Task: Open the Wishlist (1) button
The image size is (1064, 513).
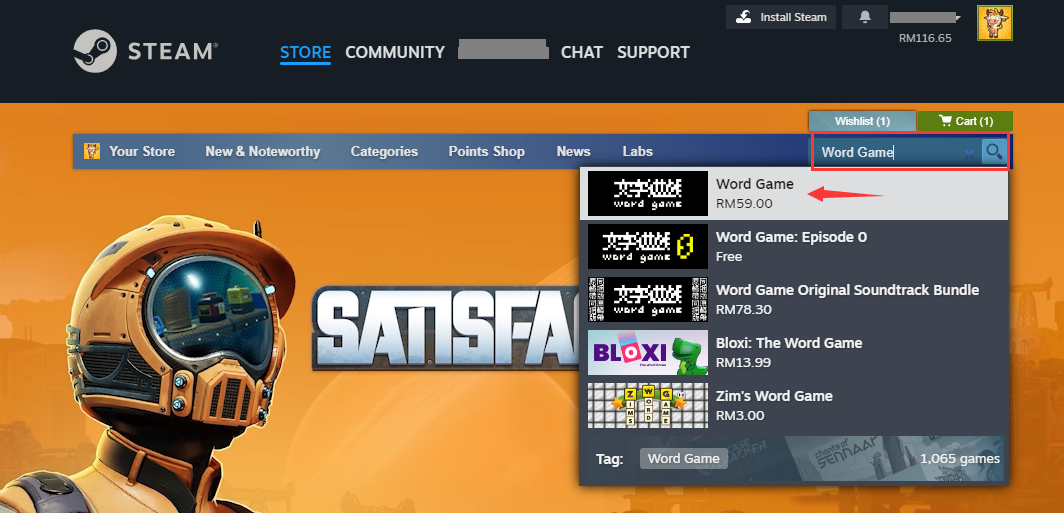Action: (862, 121)
